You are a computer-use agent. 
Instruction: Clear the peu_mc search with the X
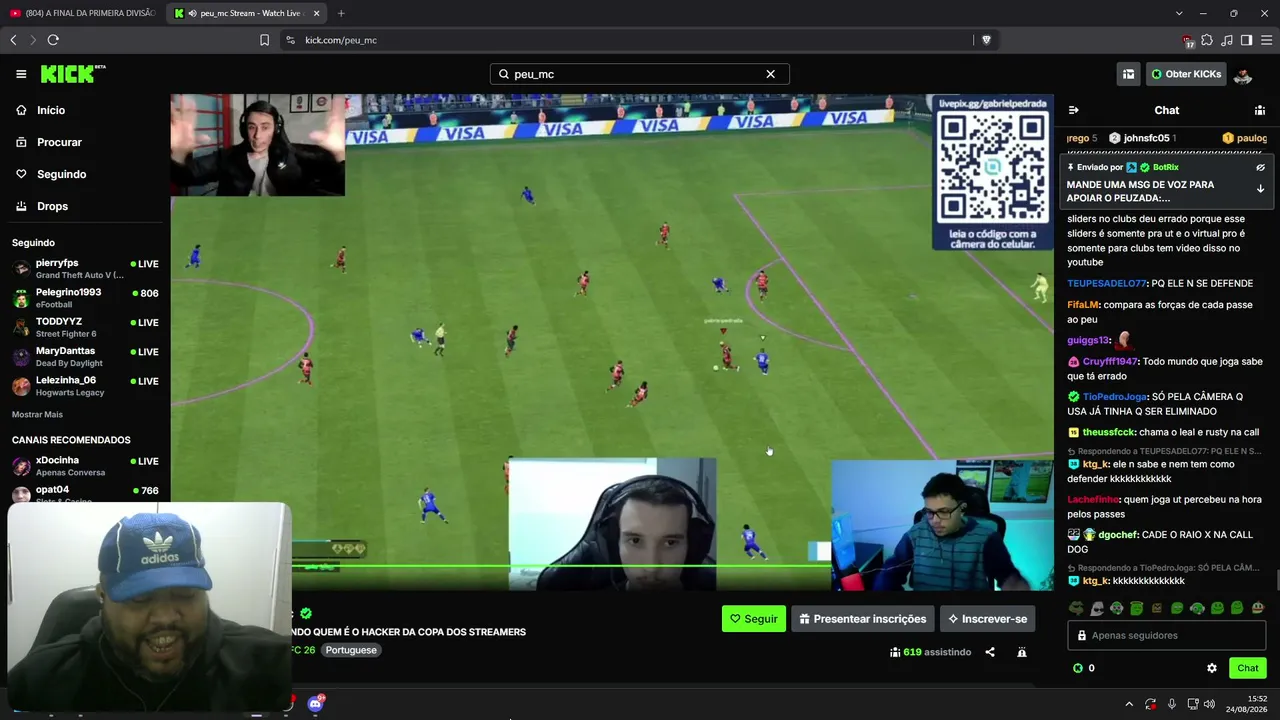coord(770,74)
